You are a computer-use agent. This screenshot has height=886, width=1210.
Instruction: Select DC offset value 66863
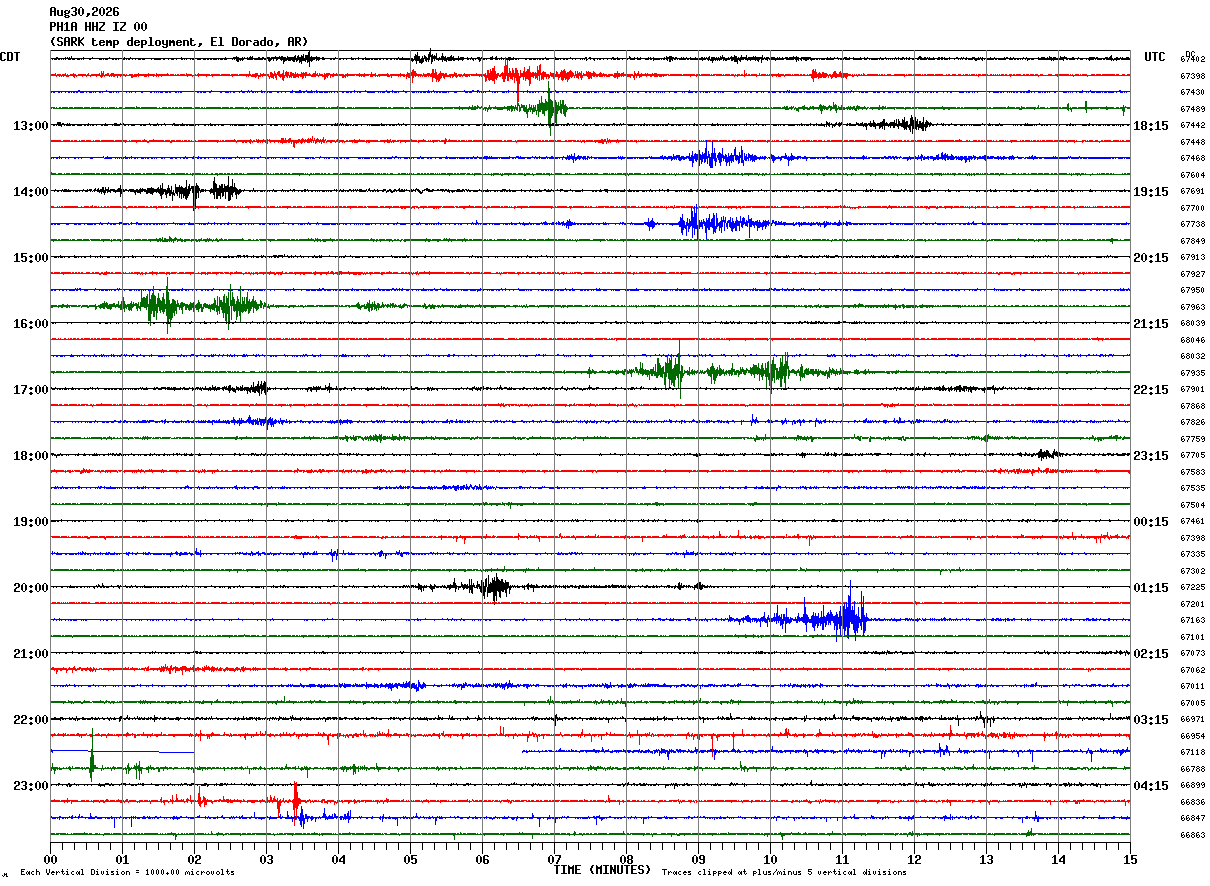(1192, 835)
